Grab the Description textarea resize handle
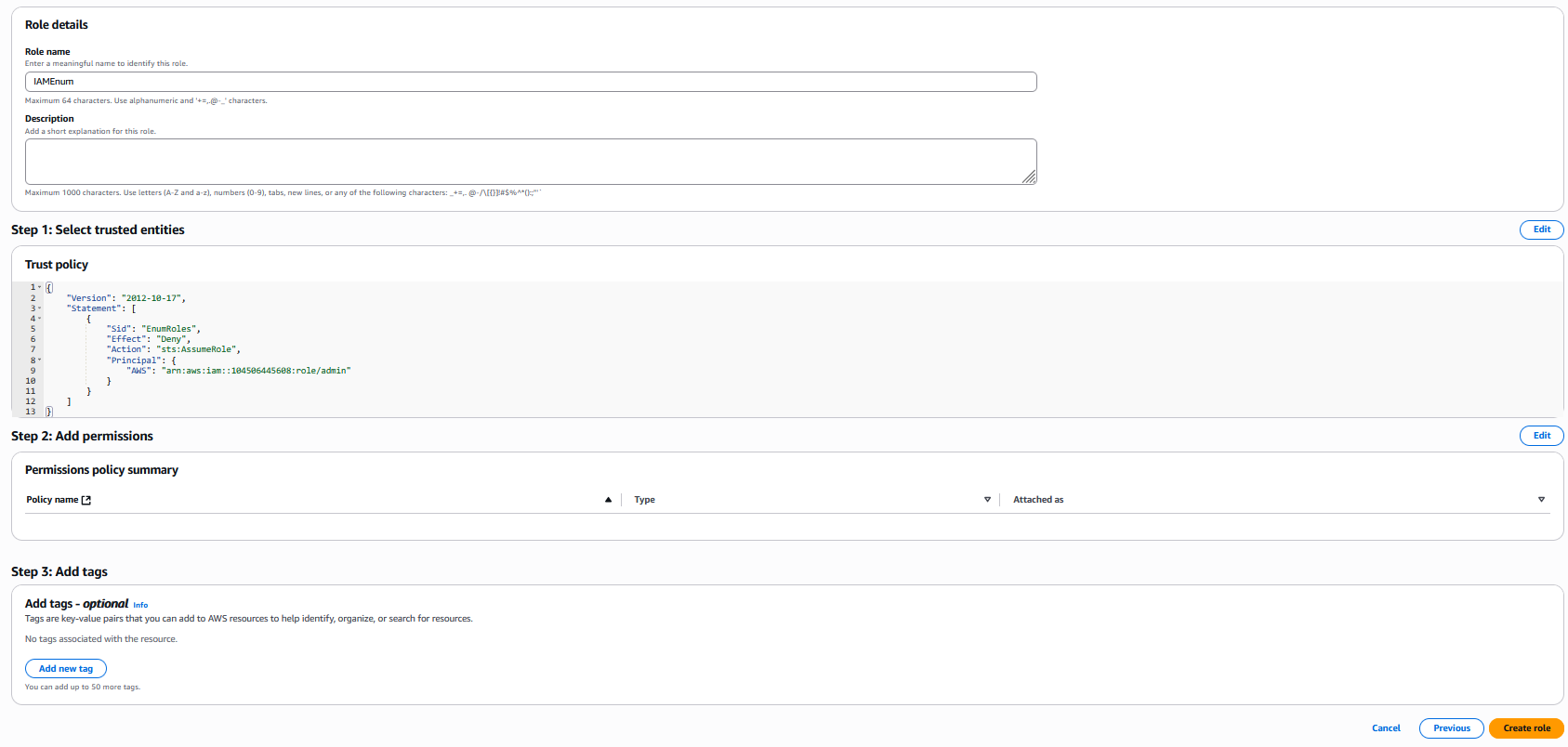The height and width of the screenshot is (747, 1568). tap(1029, 177)
